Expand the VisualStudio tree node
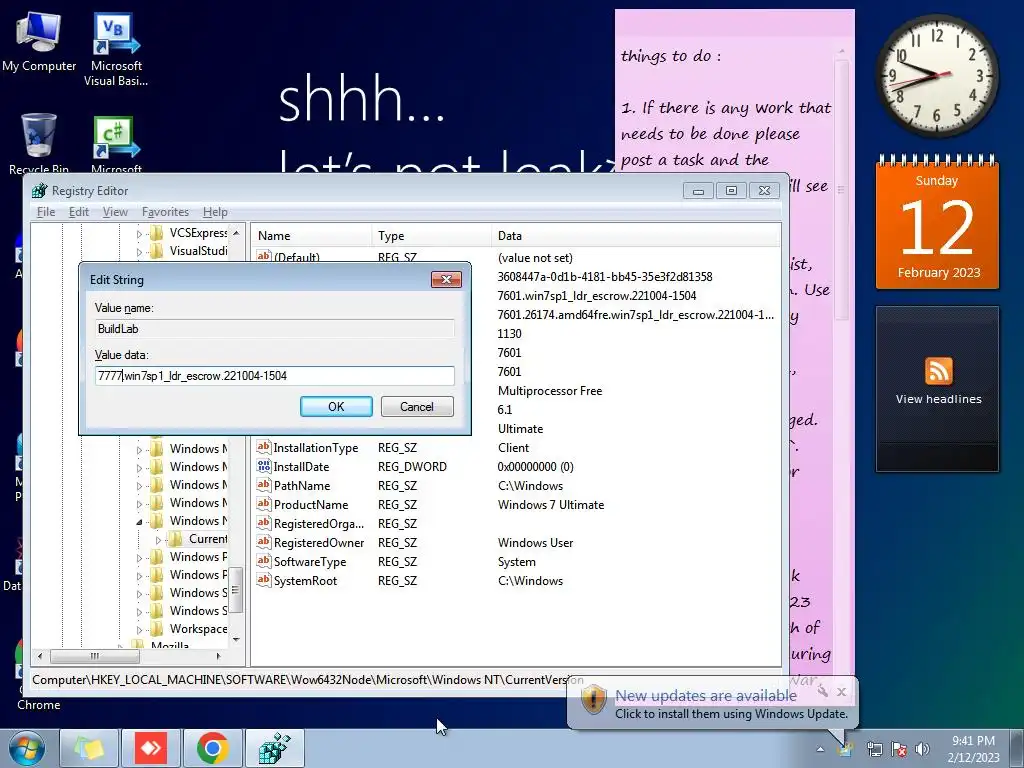The image size is (1024, 768). [139, 251]
